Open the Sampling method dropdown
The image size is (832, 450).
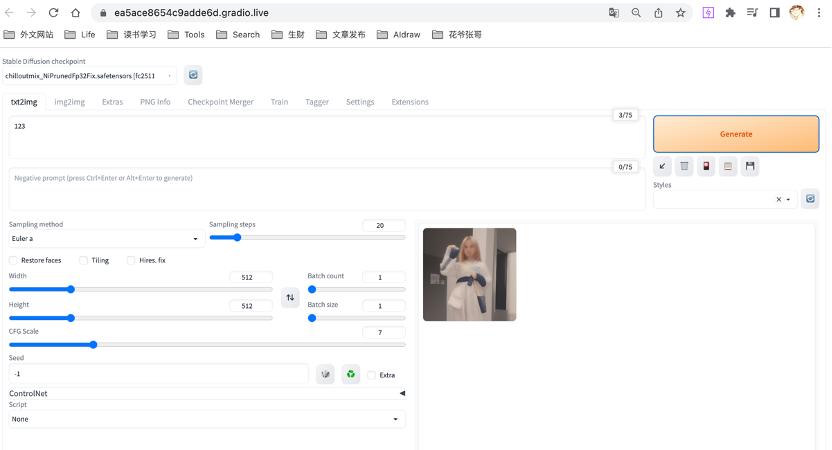(106, 239)
